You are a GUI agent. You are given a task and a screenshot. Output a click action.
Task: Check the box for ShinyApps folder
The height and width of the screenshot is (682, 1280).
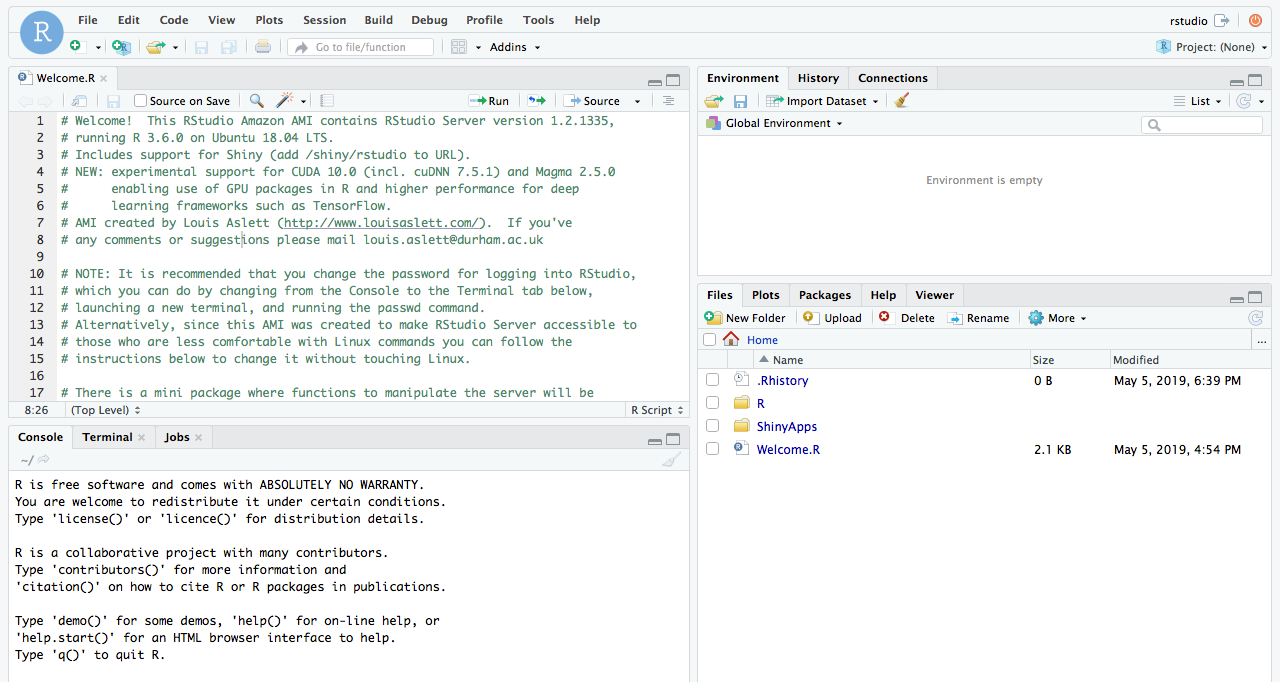click(712, 426)
